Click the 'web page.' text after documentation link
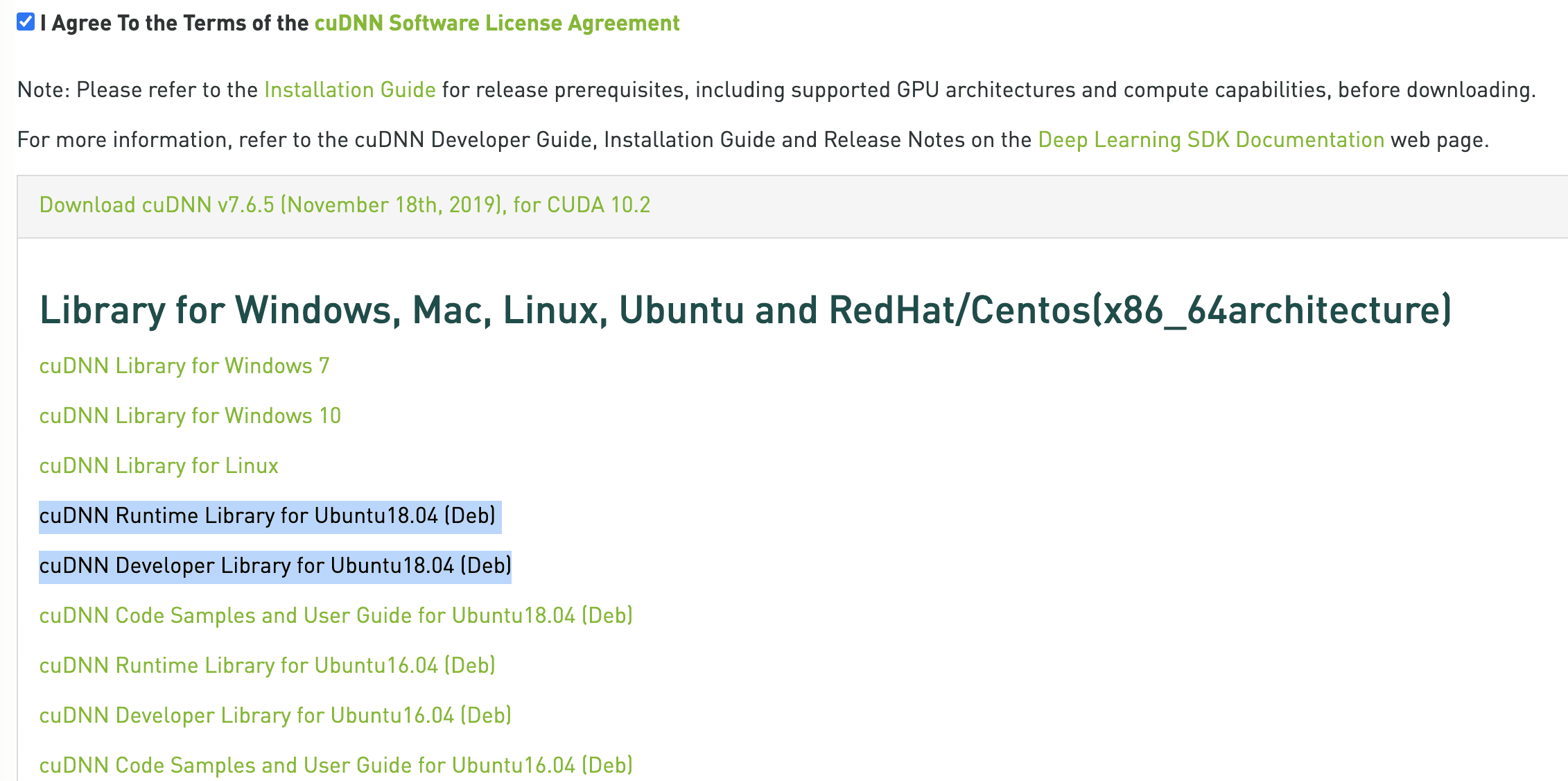This screenshot has height=781, width=1568. (1439, 140)
